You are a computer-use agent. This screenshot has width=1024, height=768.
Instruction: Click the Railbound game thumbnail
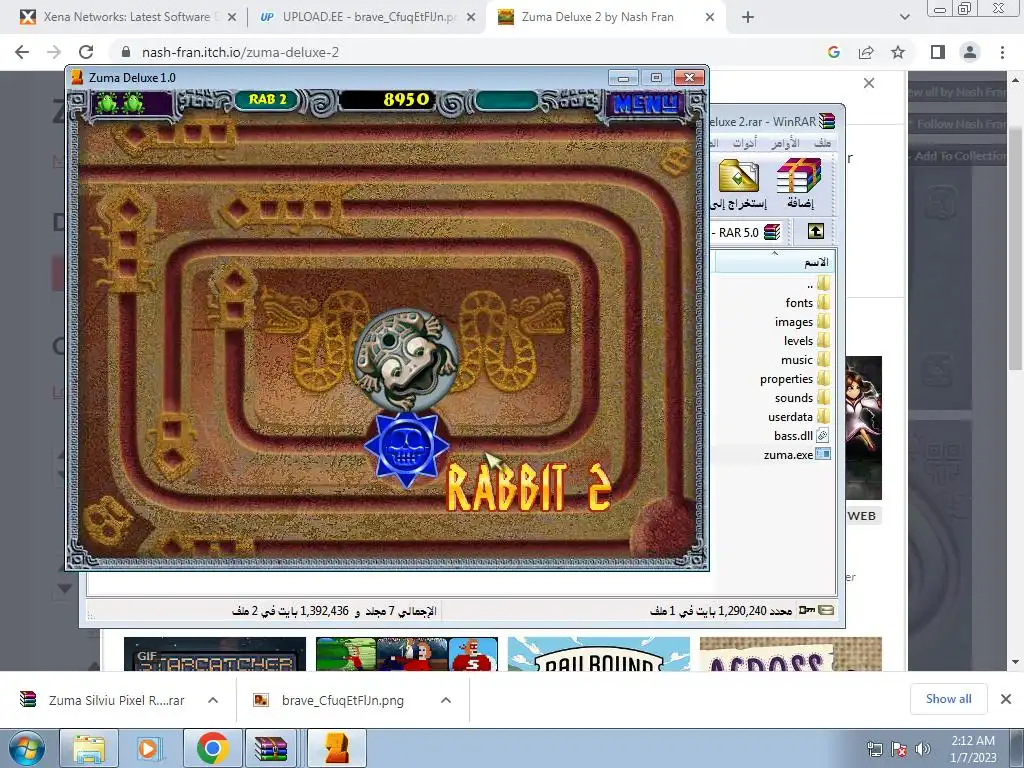(599, 654)
